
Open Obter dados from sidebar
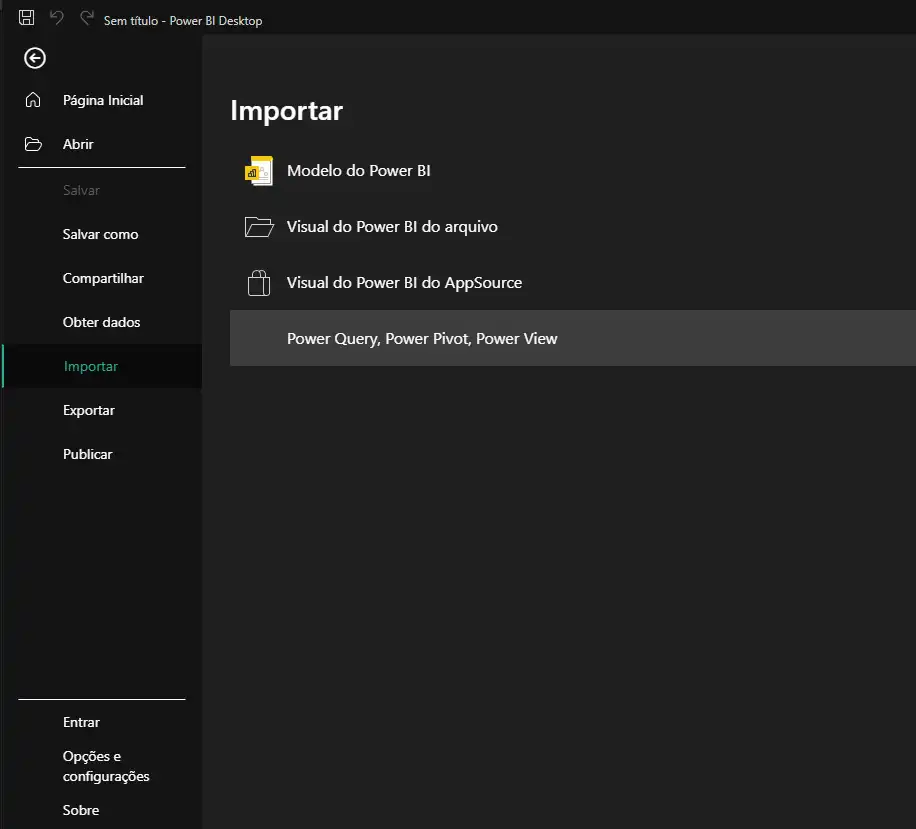click(x=101, y=322)
